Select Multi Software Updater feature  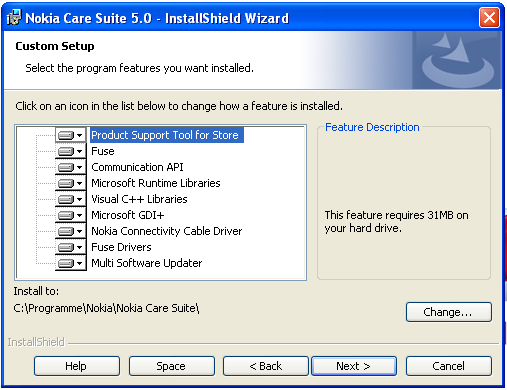[x=147, y=263]
